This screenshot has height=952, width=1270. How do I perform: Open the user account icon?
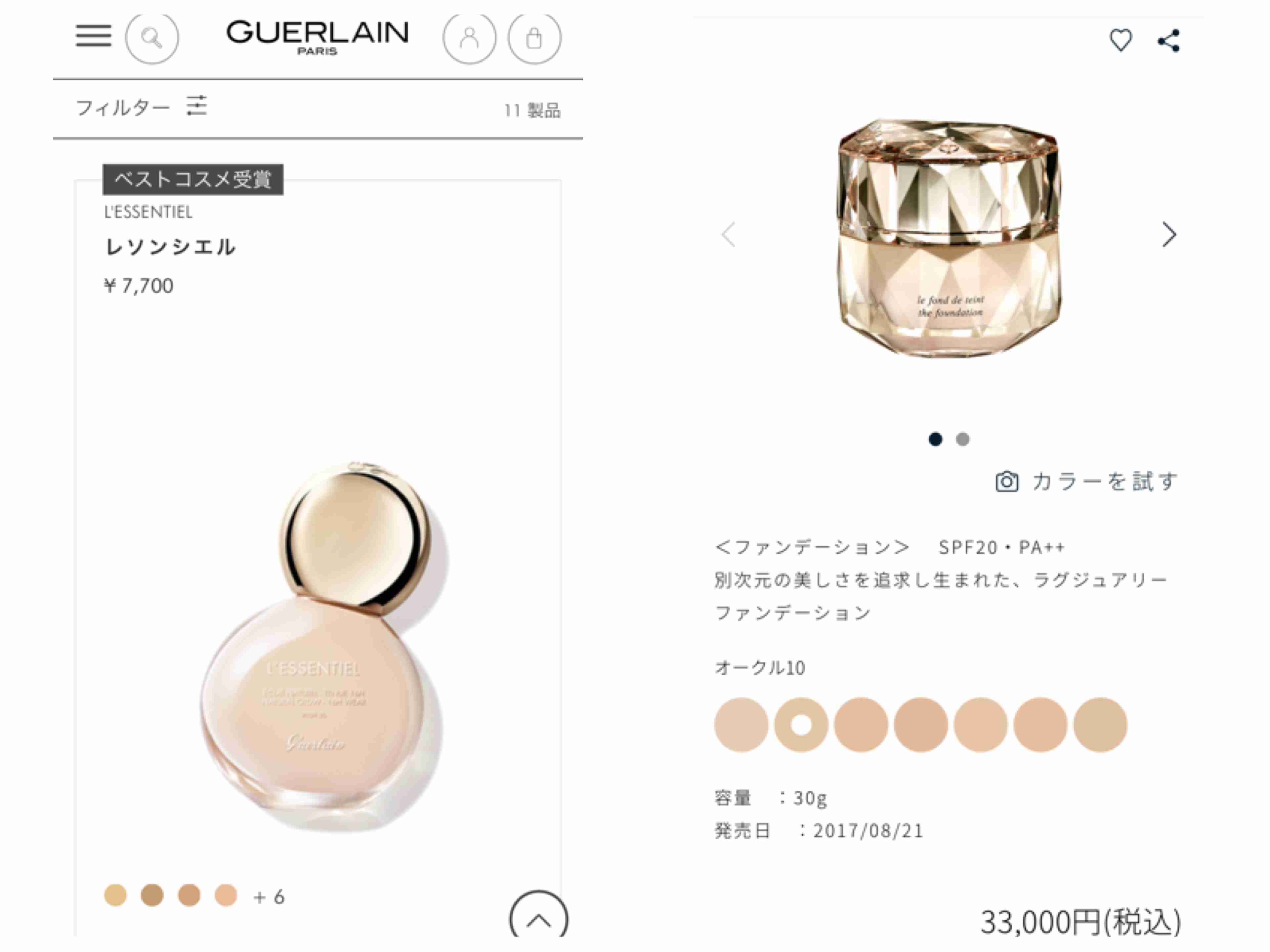pos(469,38)
